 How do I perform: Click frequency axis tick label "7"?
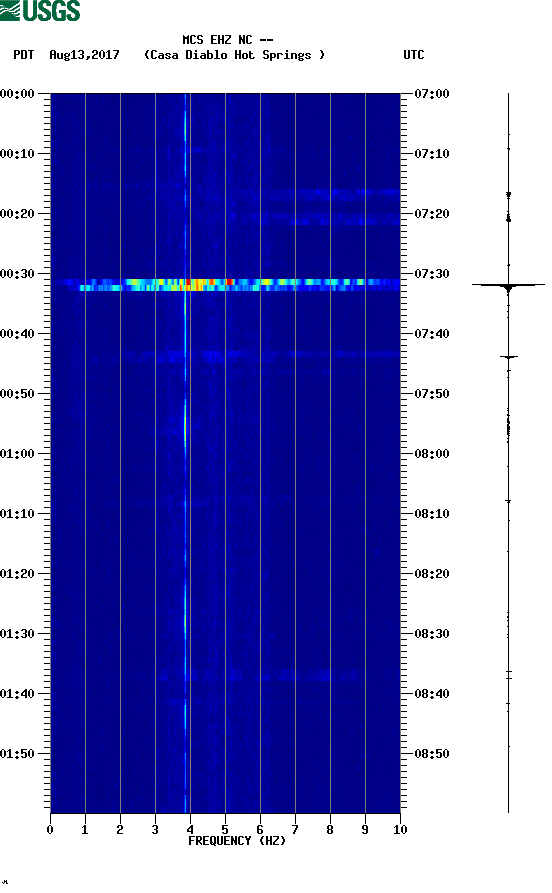tap(295, 830)
